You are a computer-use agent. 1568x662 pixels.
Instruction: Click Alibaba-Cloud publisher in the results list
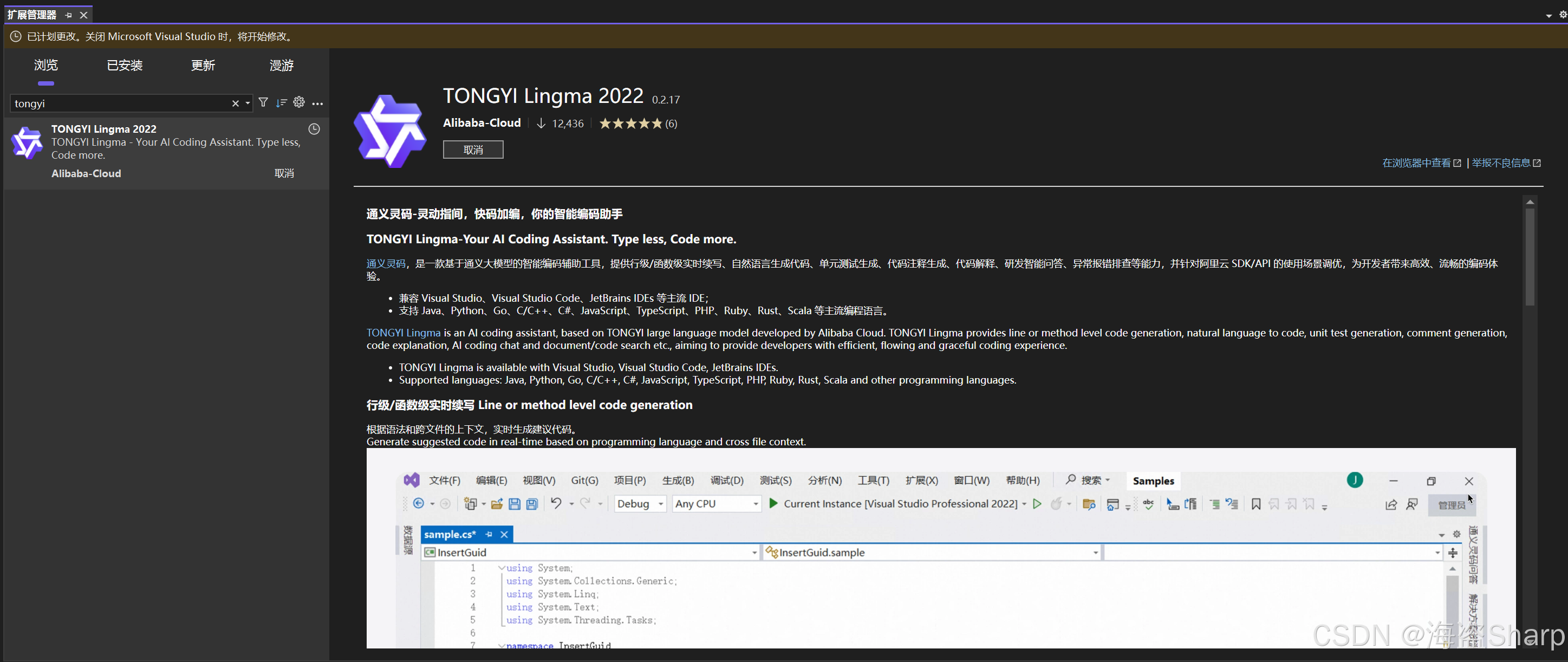pyautogui.click(x=87, y=173)
